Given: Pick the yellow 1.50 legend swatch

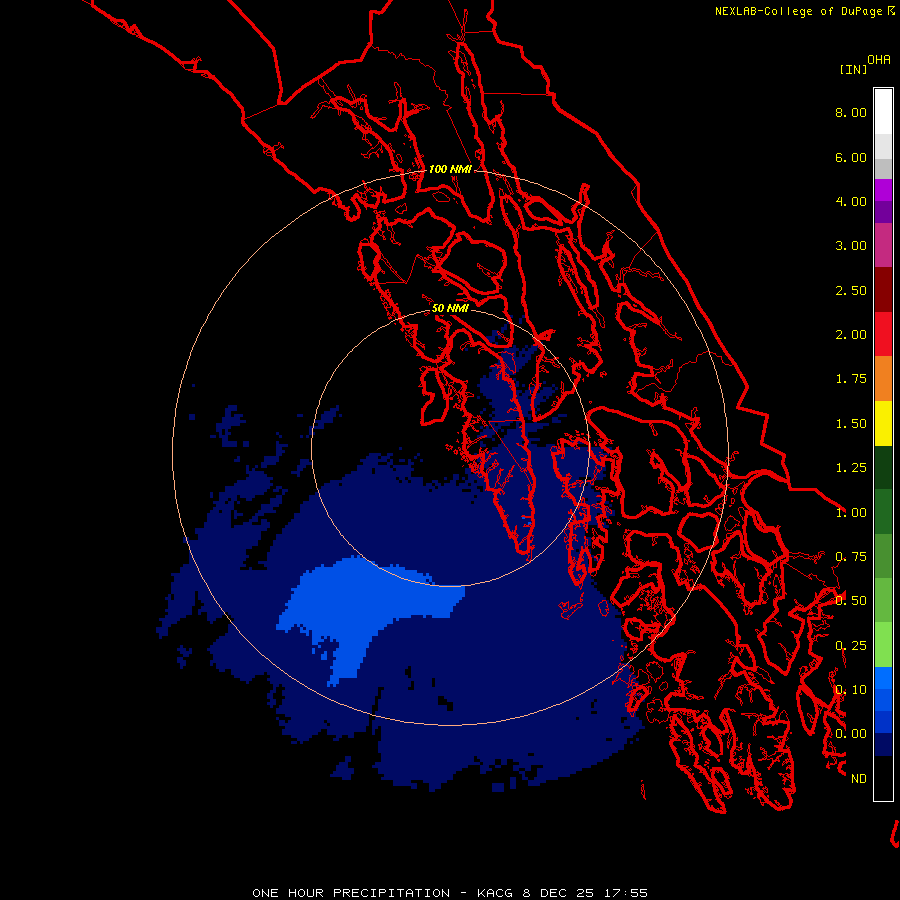Looking at the screenshot, I should pos(883,423).
